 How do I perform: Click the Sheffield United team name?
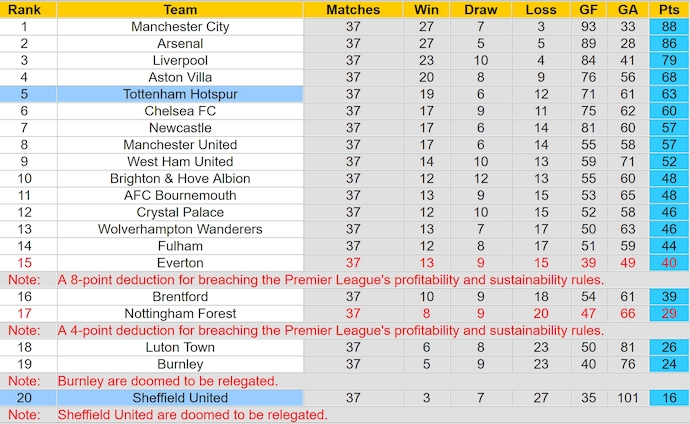pyautogui.click(x=180, y=398)
